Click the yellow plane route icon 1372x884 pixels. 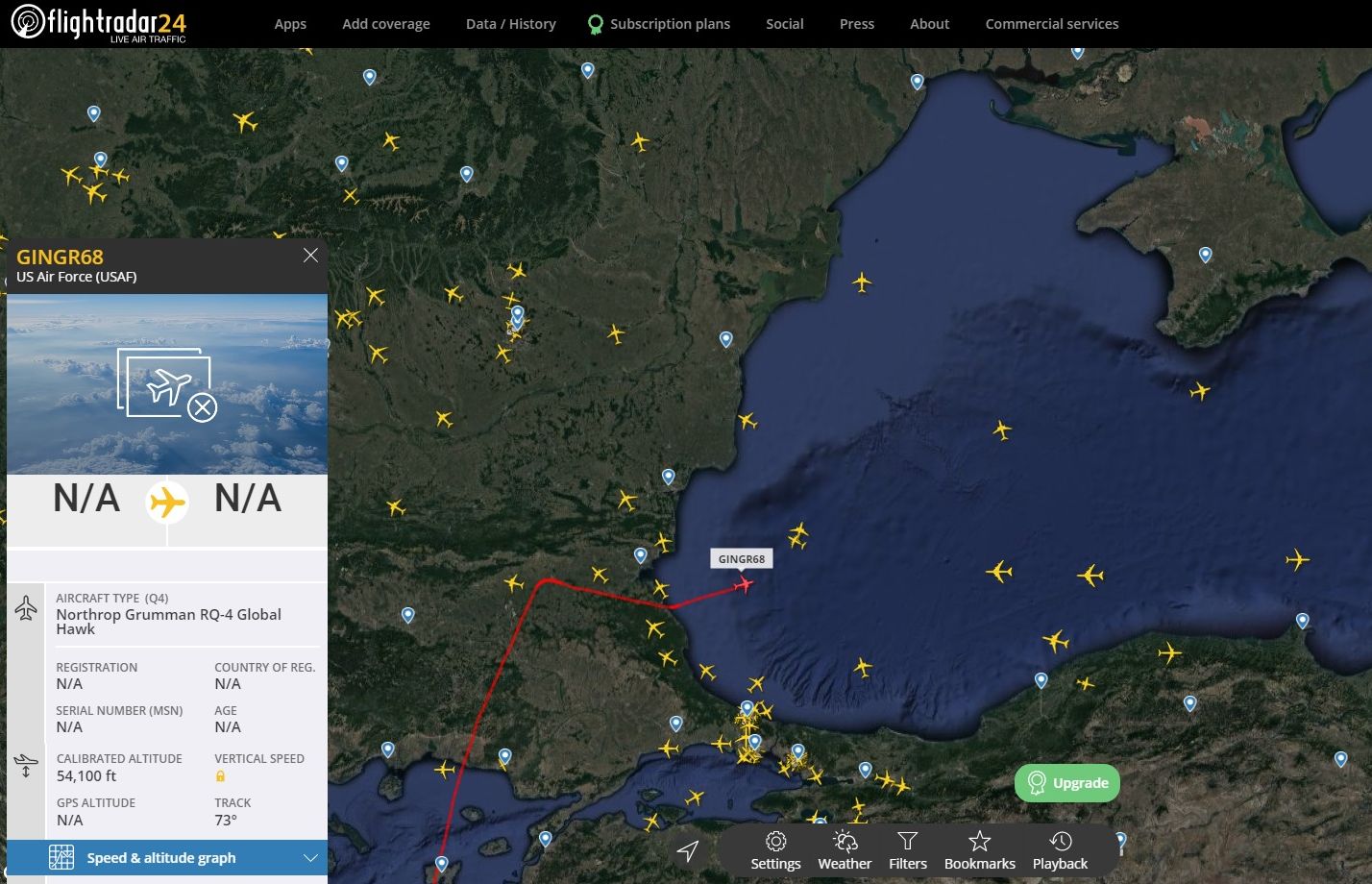point(167,502)
